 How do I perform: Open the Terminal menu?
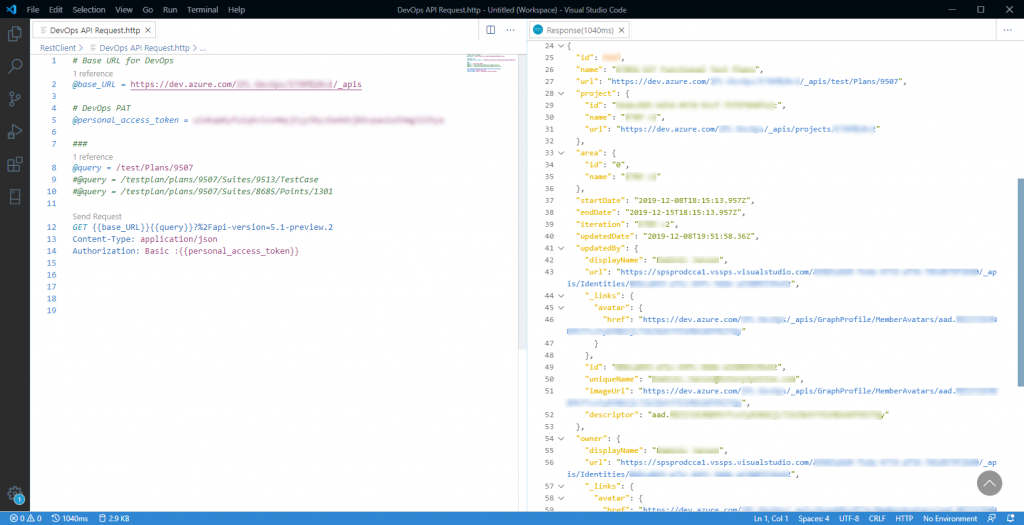tap(202, 10)
